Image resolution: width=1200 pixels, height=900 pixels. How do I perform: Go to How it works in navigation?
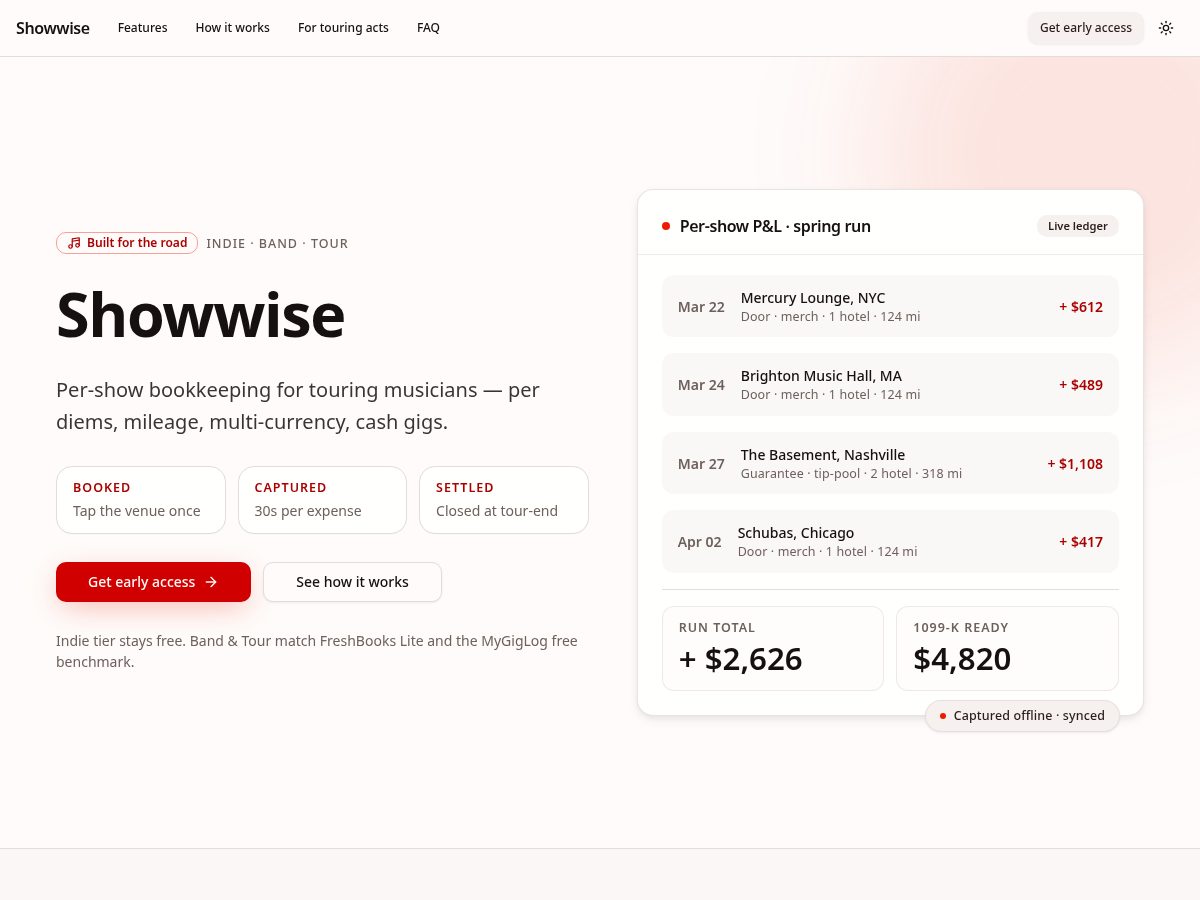point(233,28)
